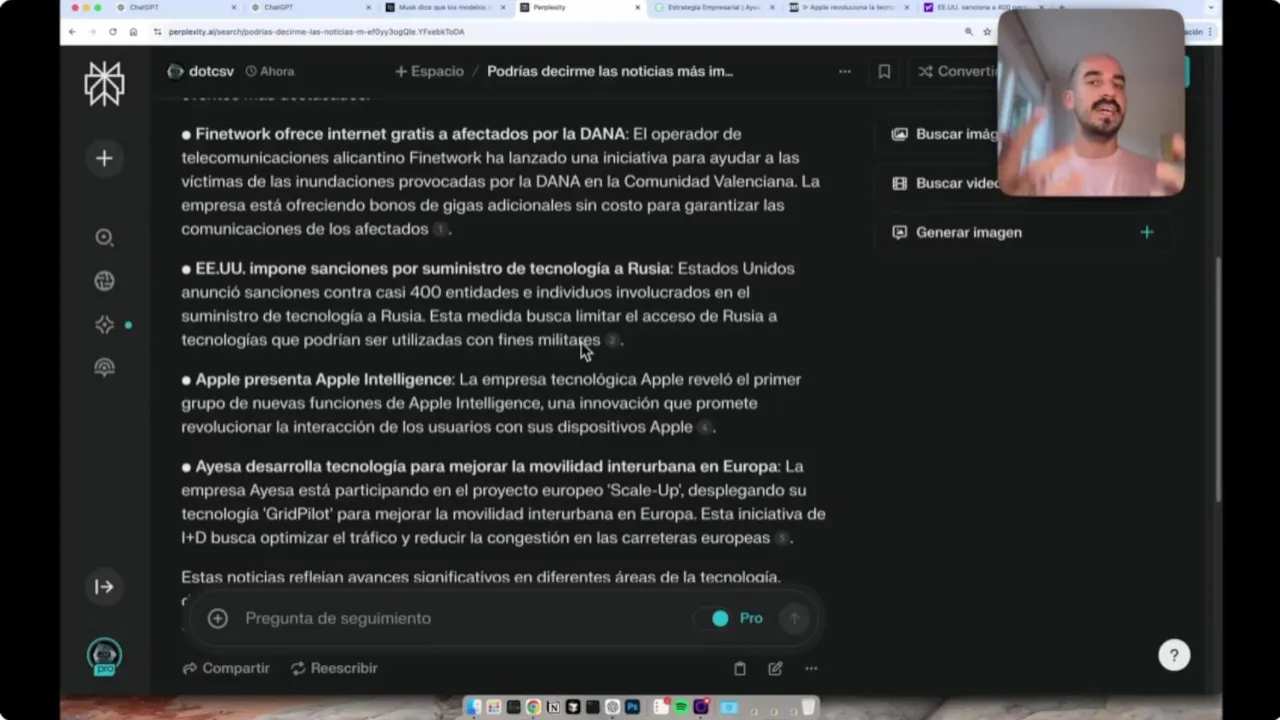The width and height of the screenshot is (1280, 720).
Task: Open citation 4 after the Apple Intelligence paragraph
Action: click(704, 427)
